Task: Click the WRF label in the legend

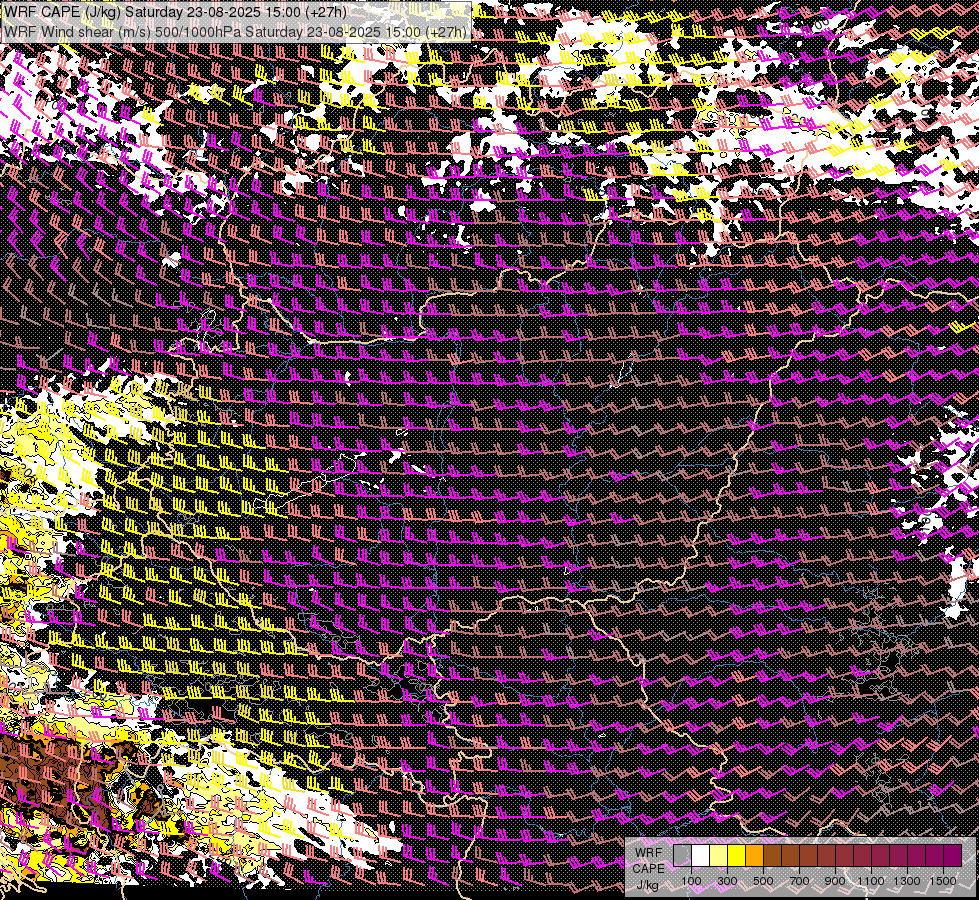Action: (649, 853)
